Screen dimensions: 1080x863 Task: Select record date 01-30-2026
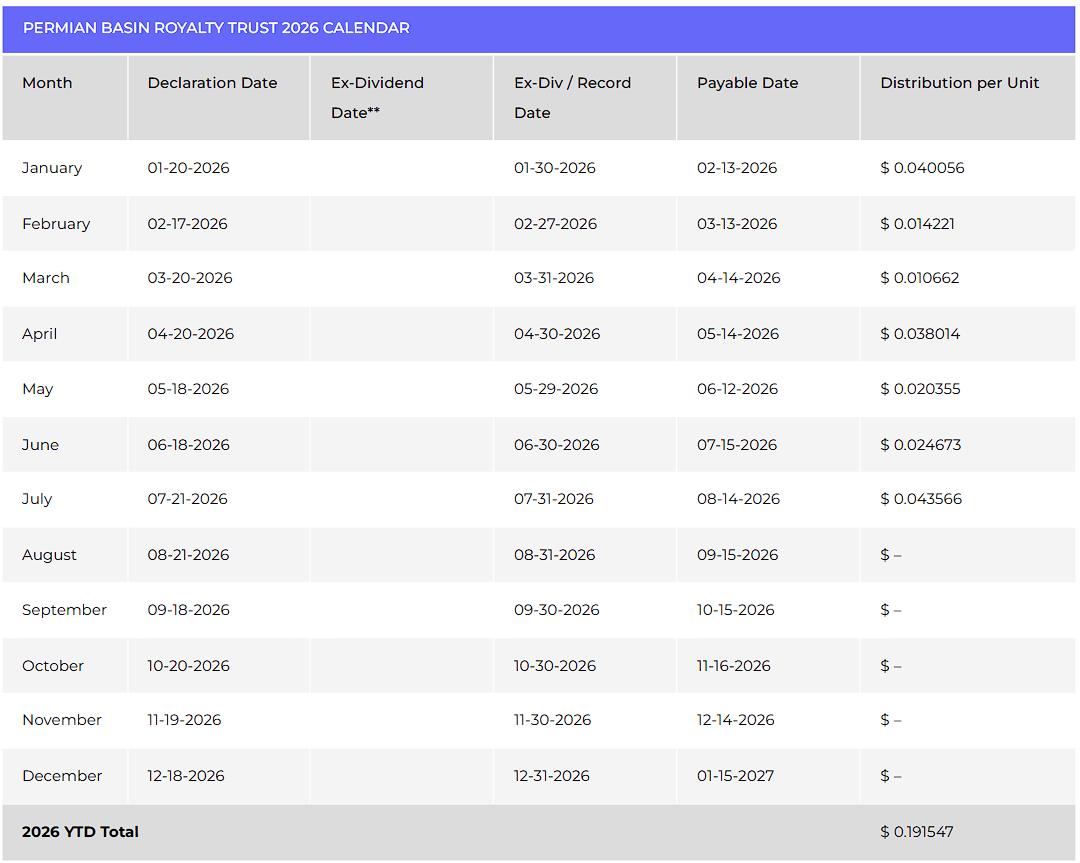554,168
